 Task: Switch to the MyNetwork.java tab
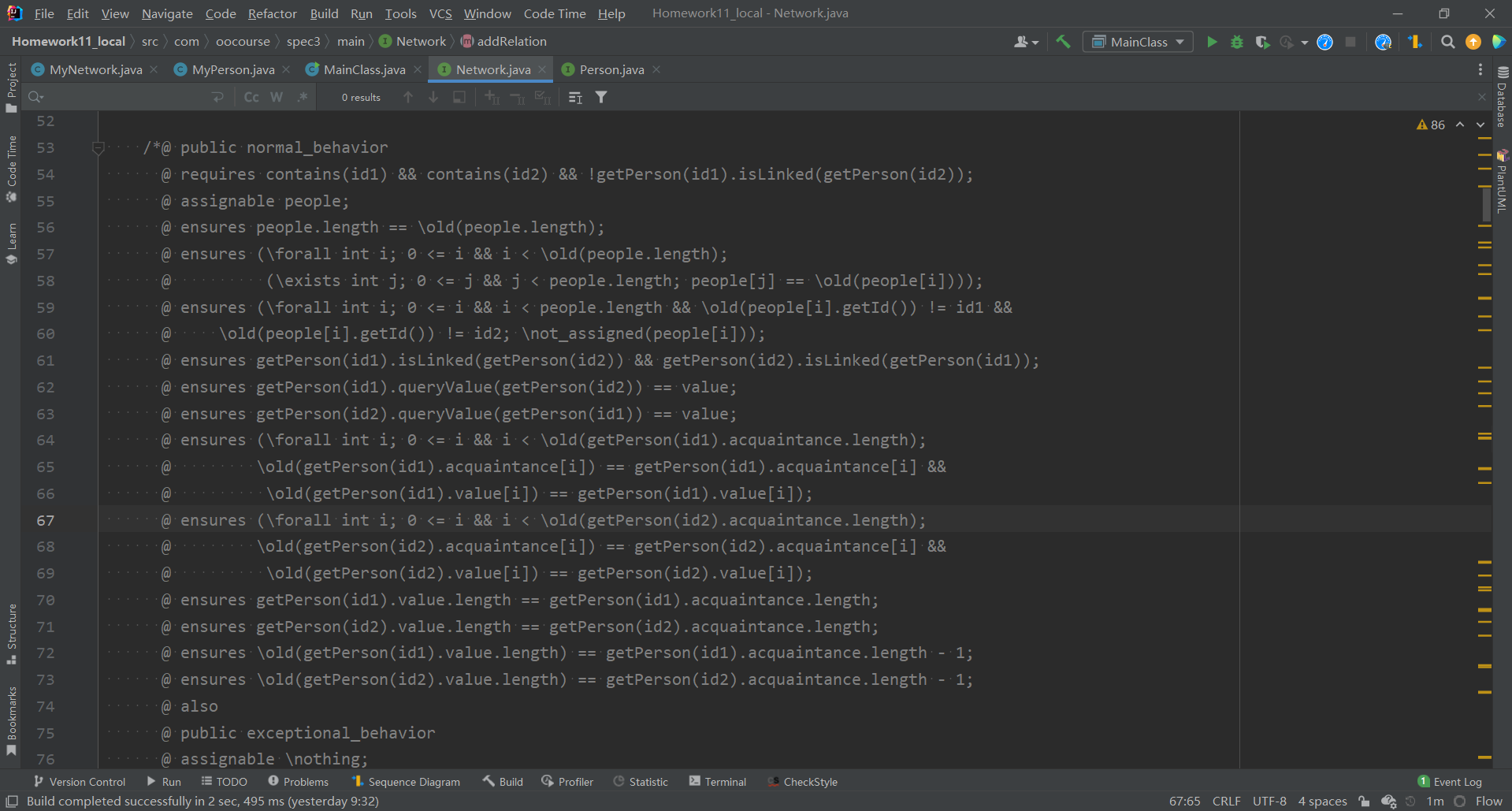coord(95,69)
